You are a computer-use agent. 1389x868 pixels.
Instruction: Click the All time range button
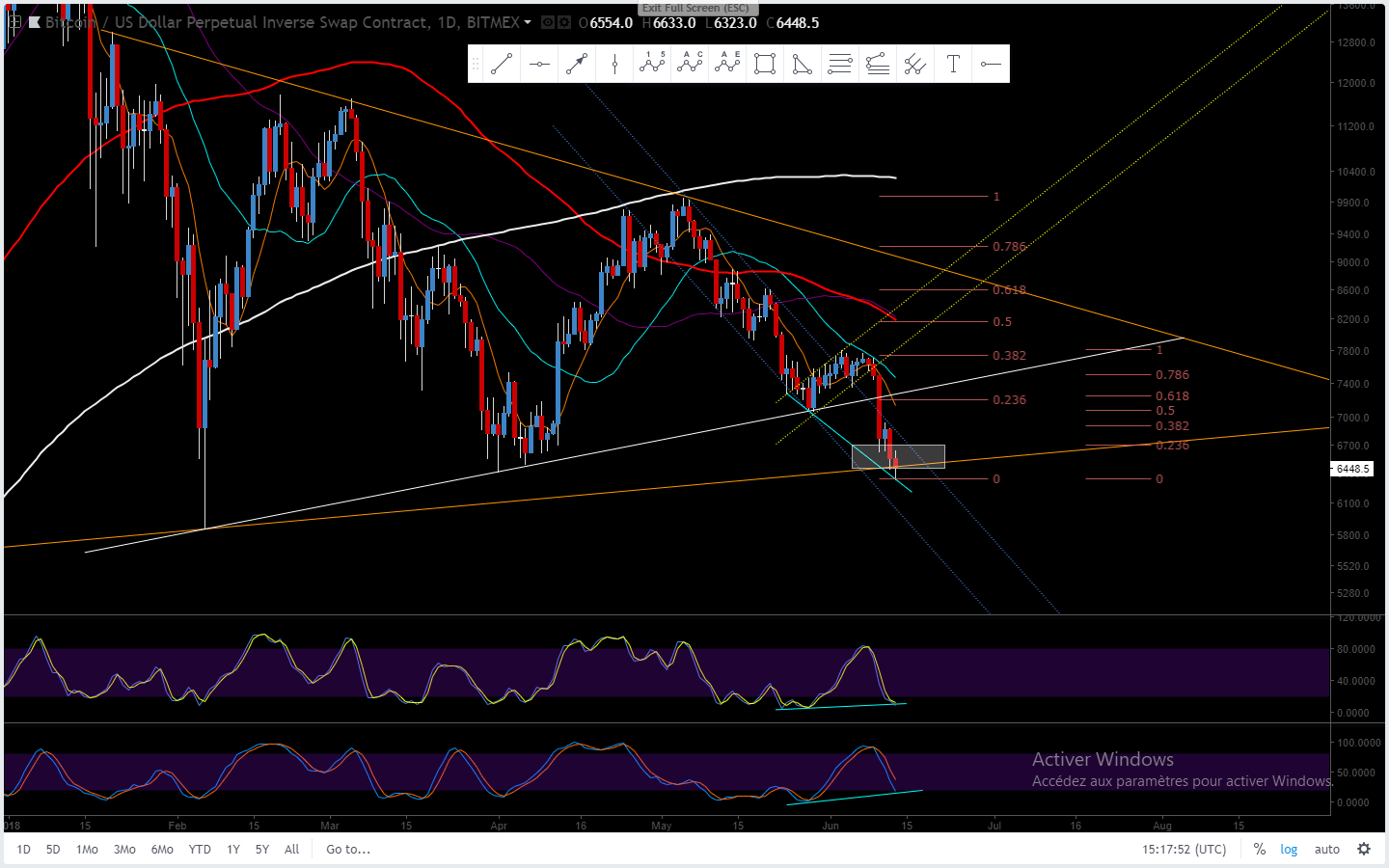(x=292, y=850)
